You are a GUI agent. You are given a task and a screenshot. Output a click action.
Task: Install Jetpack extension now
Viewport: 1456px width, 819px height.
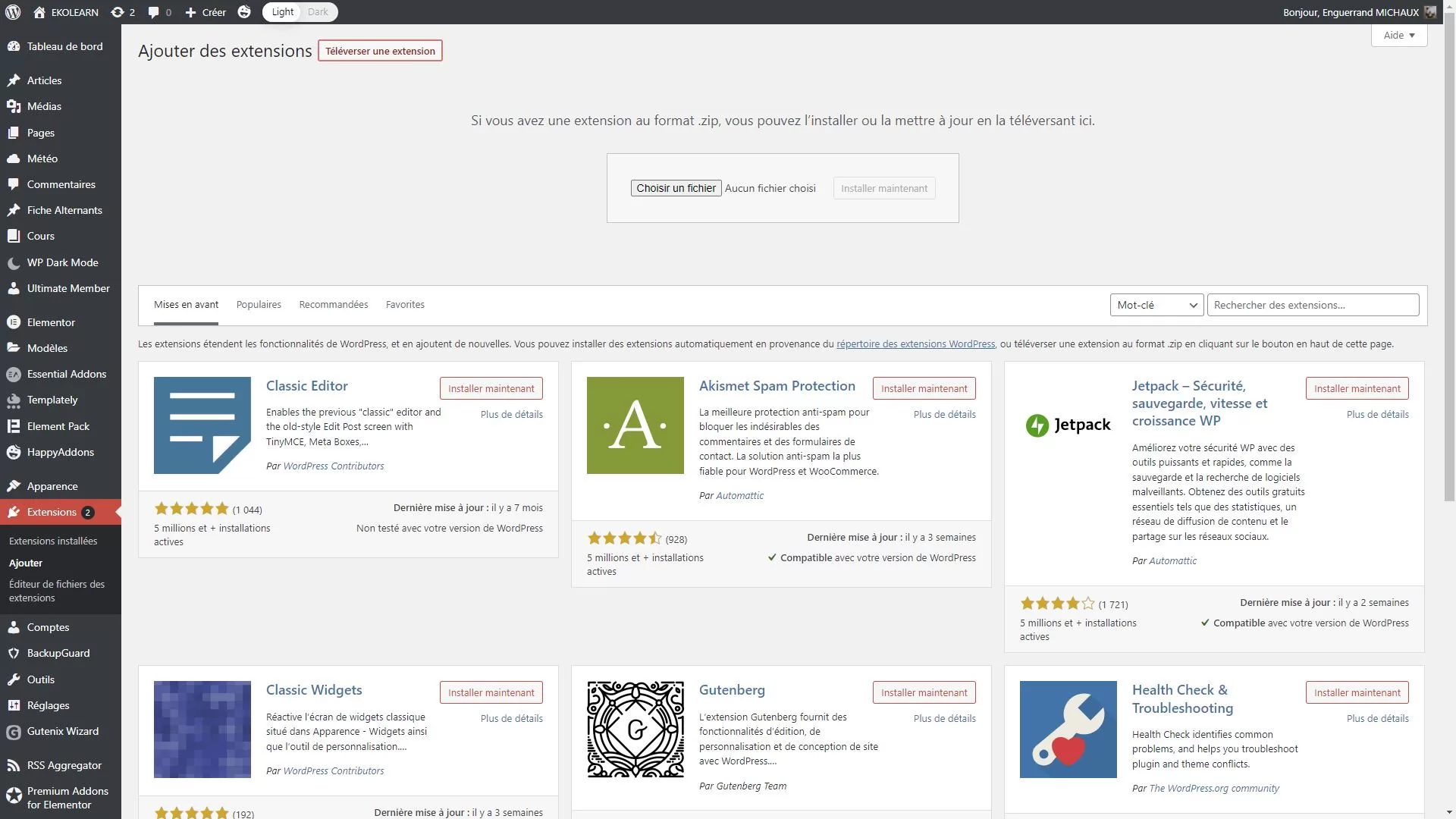point(1357,388)
